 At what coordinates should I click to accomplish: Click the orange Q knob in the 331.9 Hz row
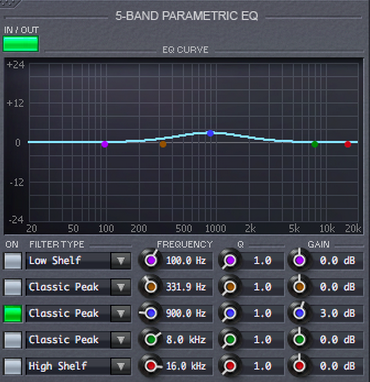[230, 286]
